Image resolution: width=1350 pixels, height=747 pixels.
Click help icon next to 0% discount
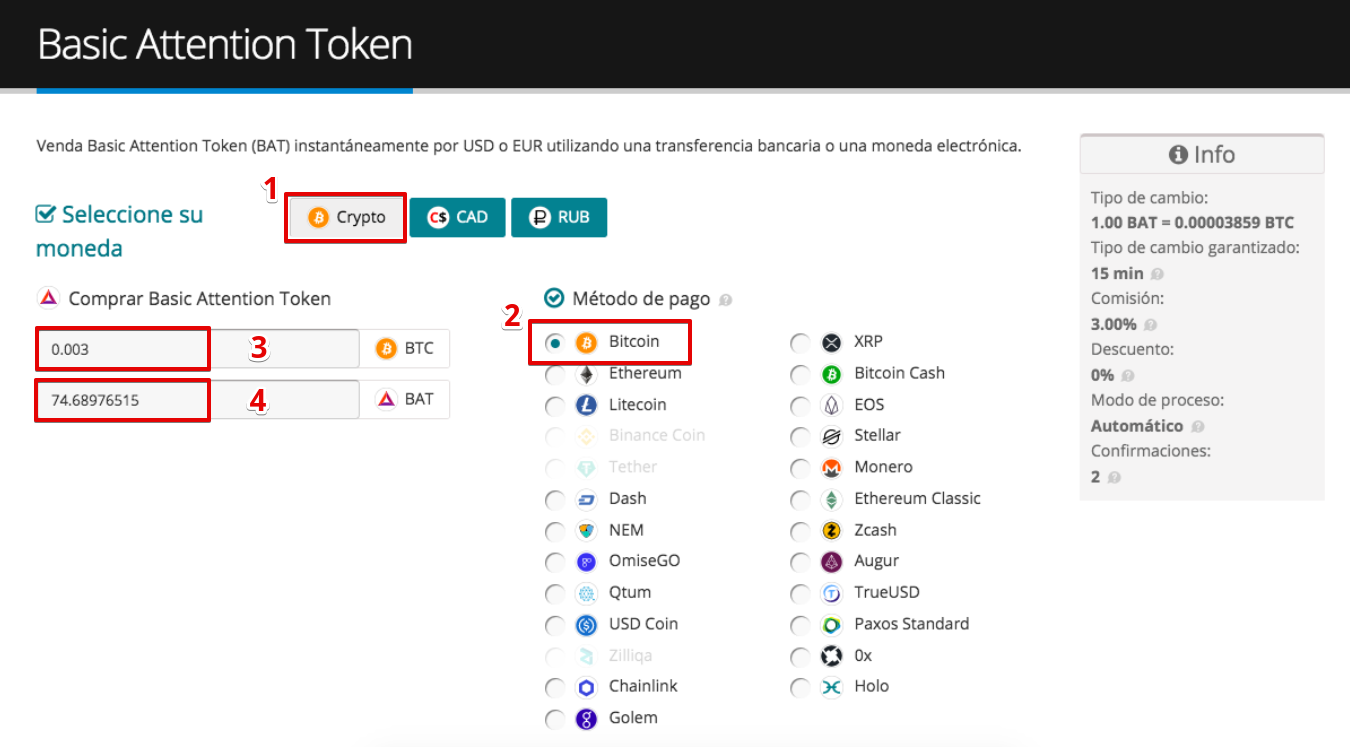(1128, 375)
